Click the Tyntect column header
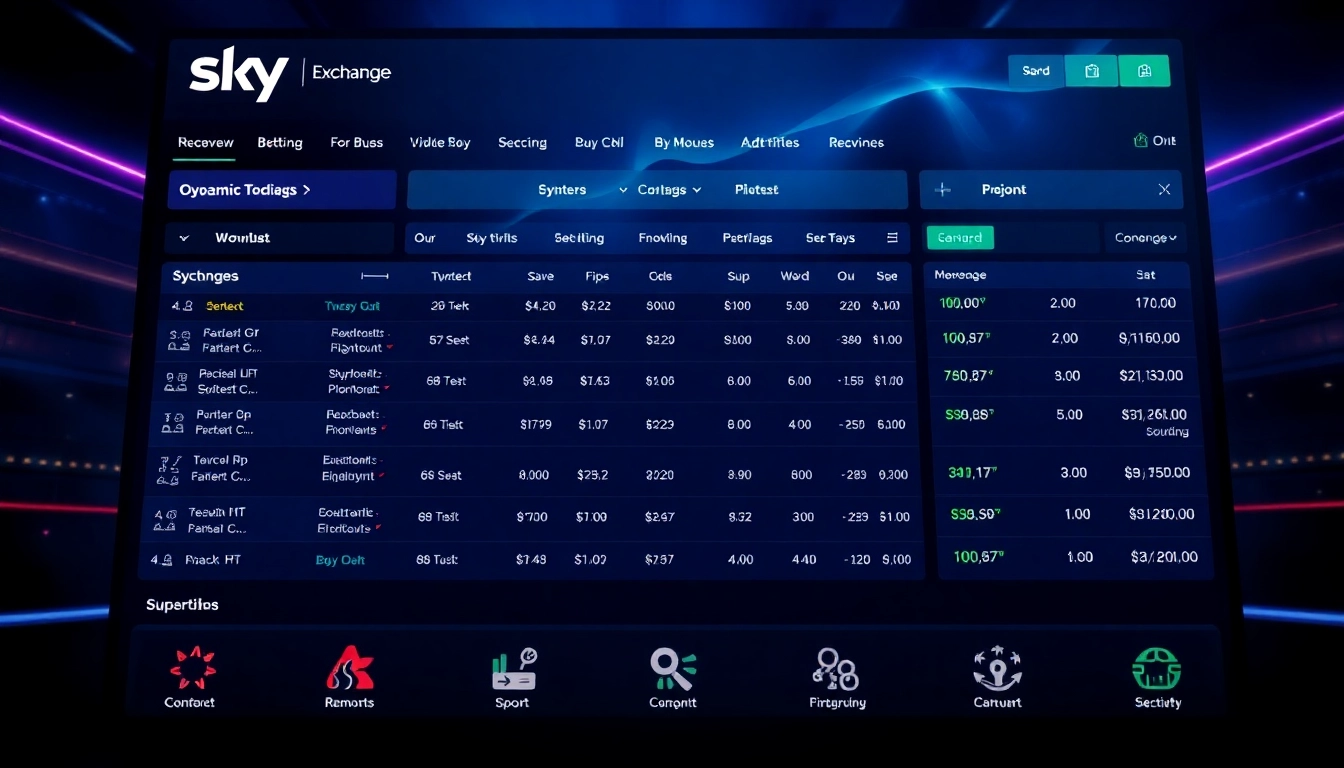 (451, 277)
